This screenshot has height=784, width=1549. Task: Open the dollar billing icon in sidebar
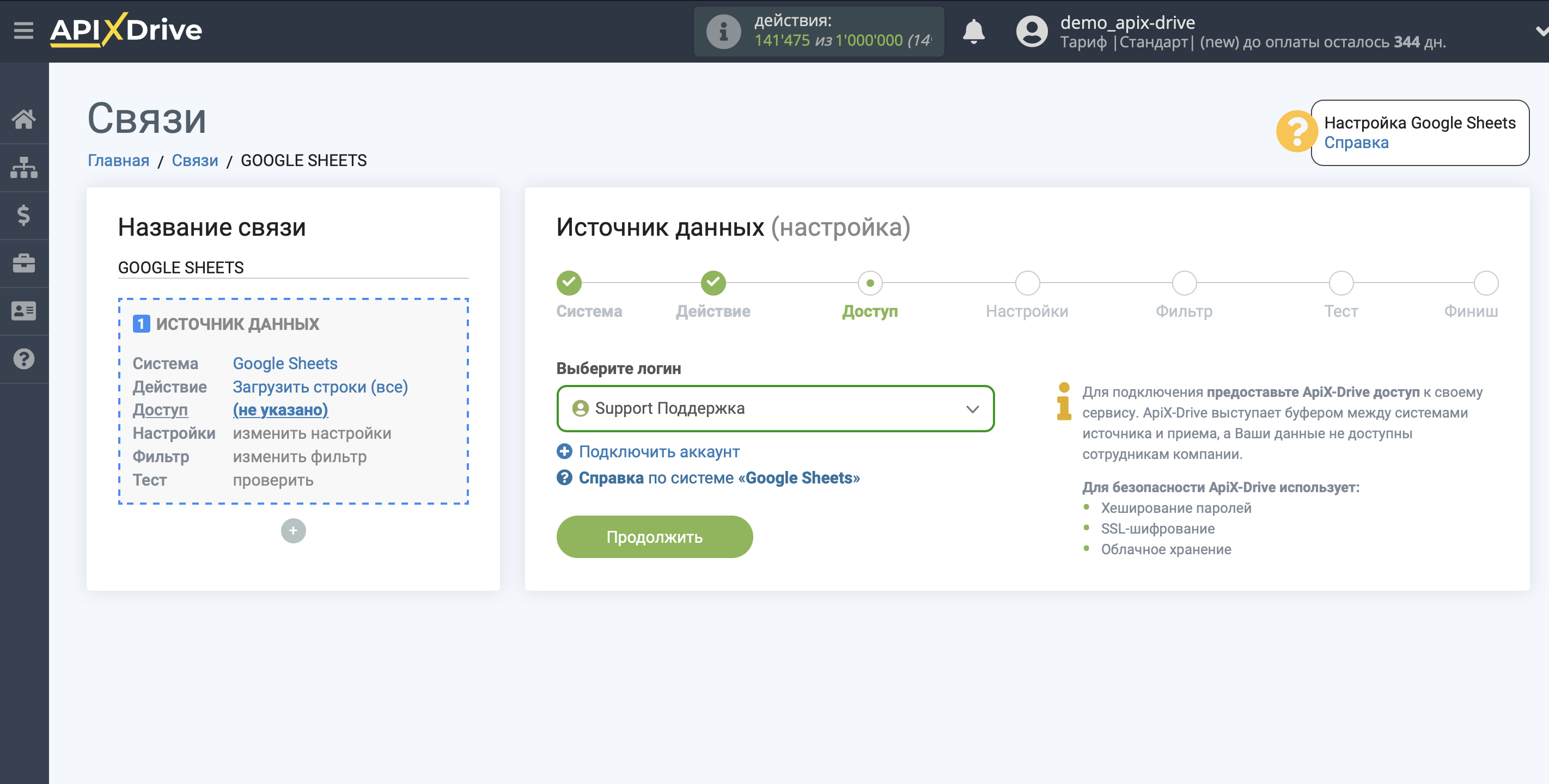click(24, 215)
